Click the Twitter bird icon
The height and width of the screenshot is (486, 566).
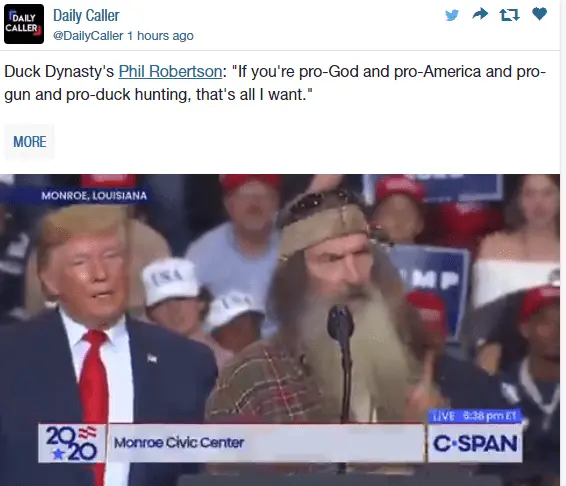[452, 15]
